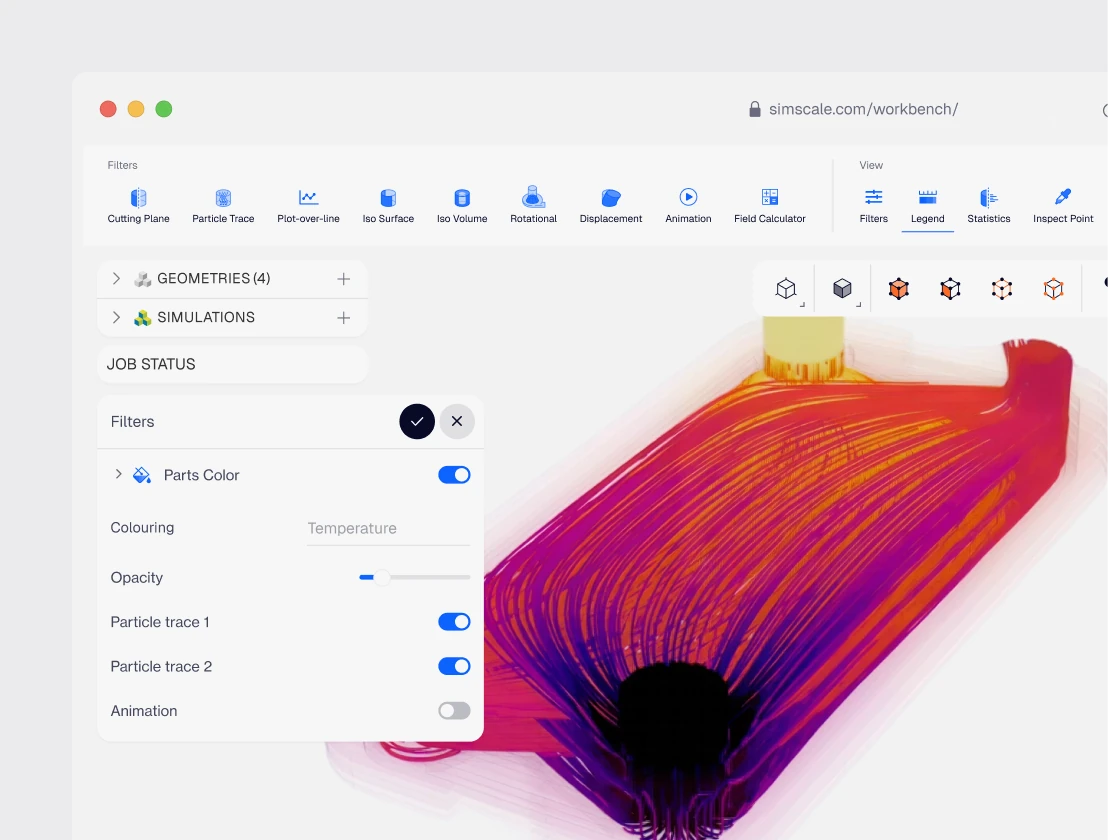1108x840 pixels.
Task: Apply the Rotational filter
Action: (x=534, y=206)
